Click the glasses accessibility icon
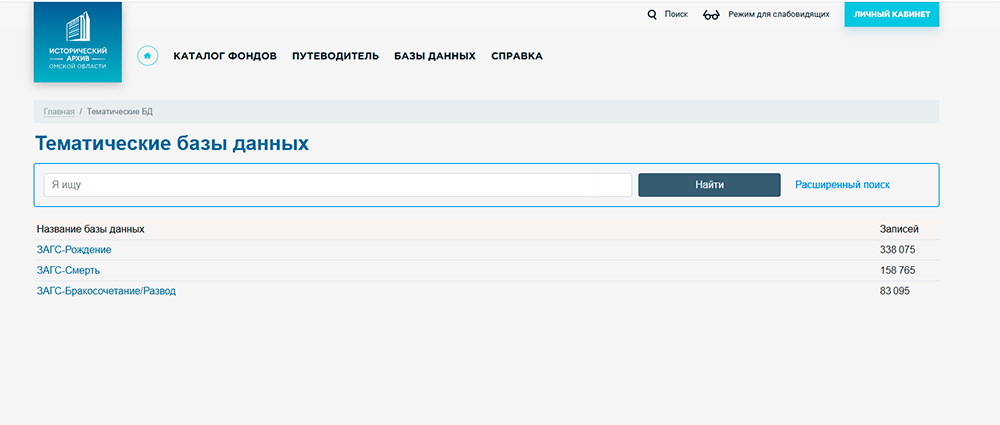Image resolution: width=1000 pixels, height=425 pixels. click(x=711, y=15)
